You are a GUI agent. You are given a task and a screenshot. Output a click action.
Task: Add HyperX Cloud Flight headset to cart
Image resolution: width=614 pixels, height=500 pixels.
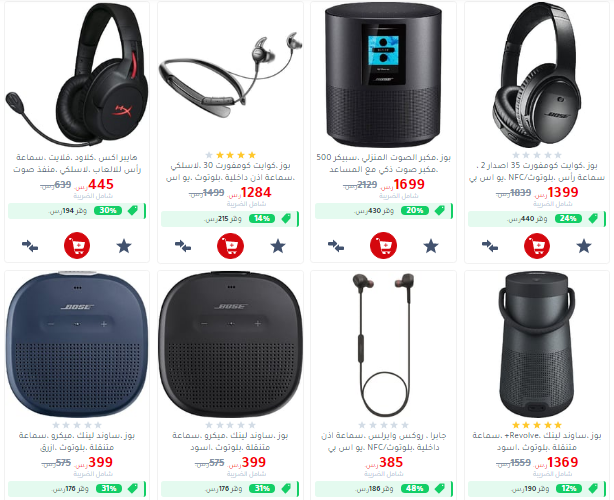click(x=77, y=245)
